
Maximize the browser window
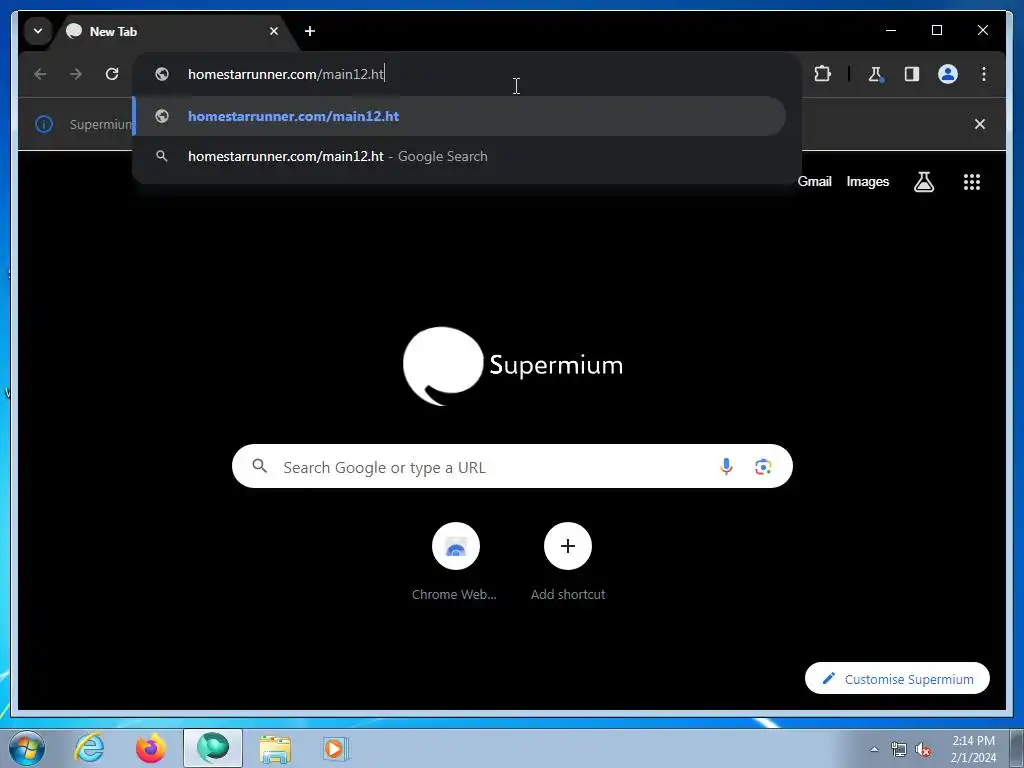[x=936, y=31]
